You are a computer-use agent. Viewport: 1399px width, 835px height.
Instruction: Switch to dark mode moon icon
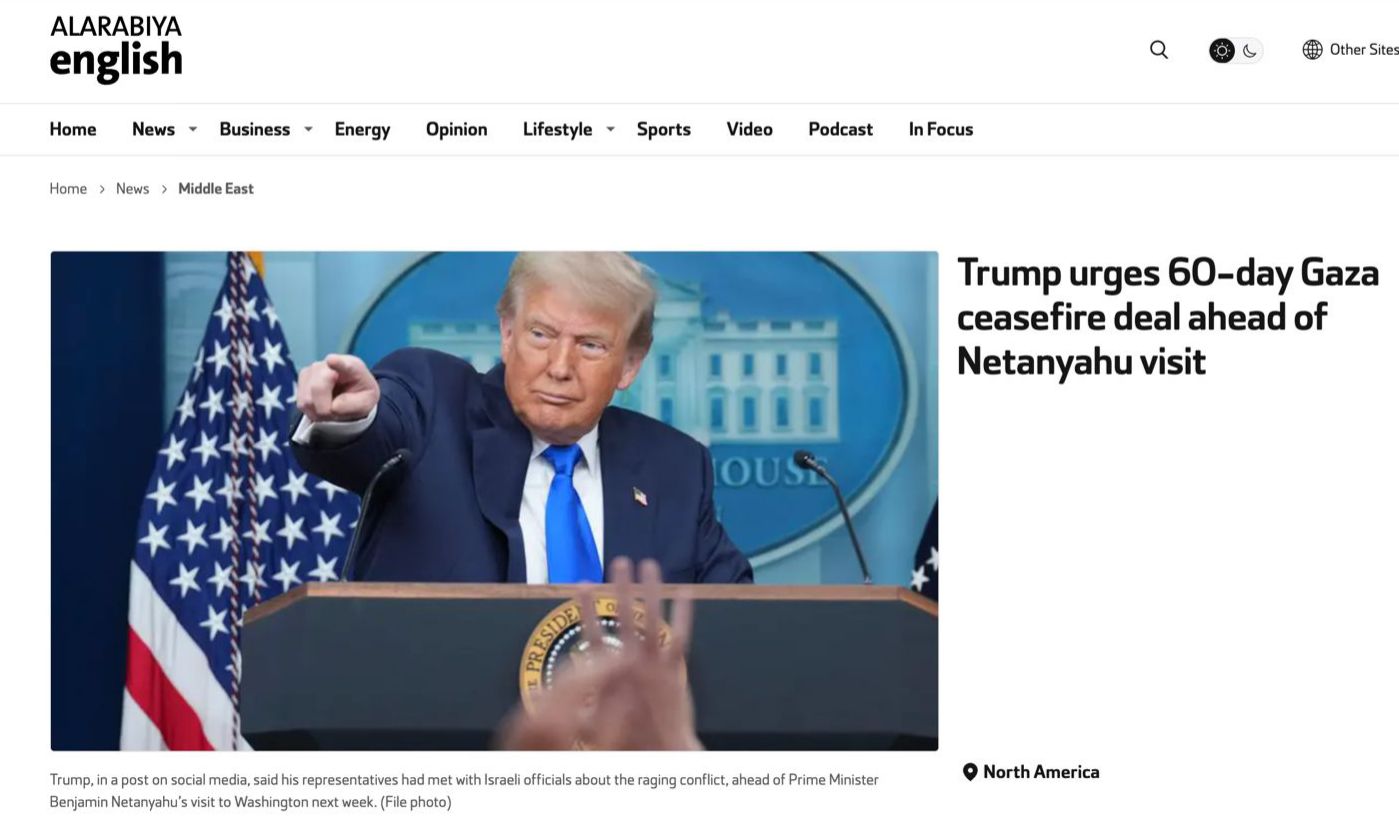(x=1250, y=50)
